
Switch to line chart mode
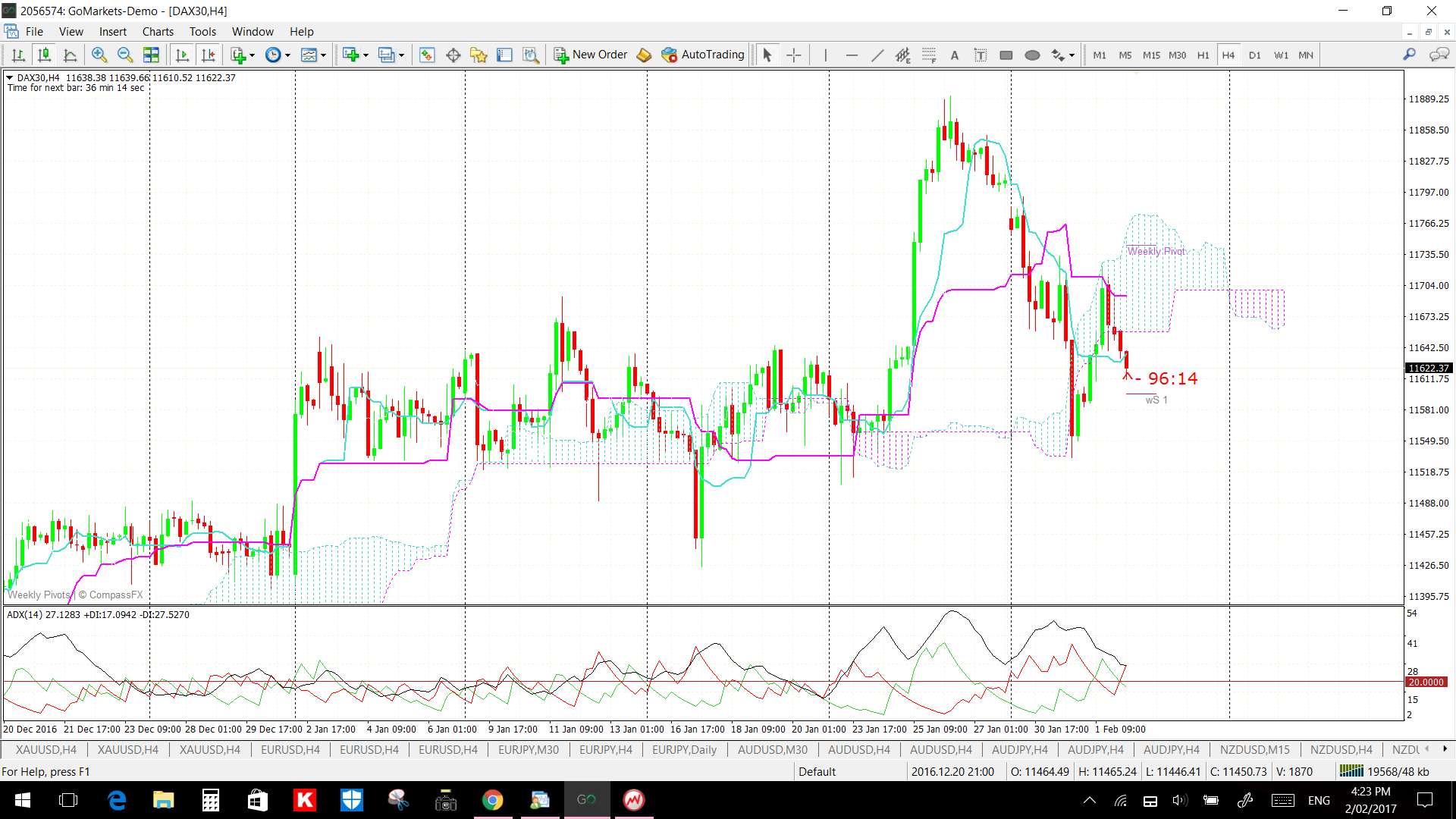[70, 55]
